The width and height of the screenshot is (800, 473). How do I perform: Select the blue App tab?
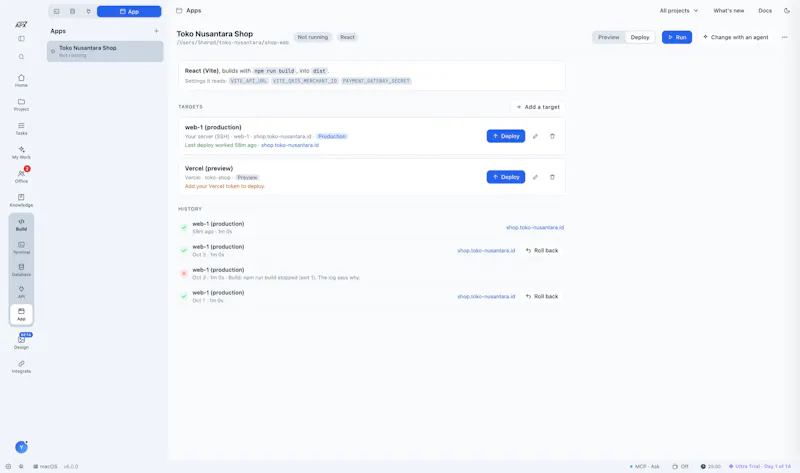click(x=129, y=11)
